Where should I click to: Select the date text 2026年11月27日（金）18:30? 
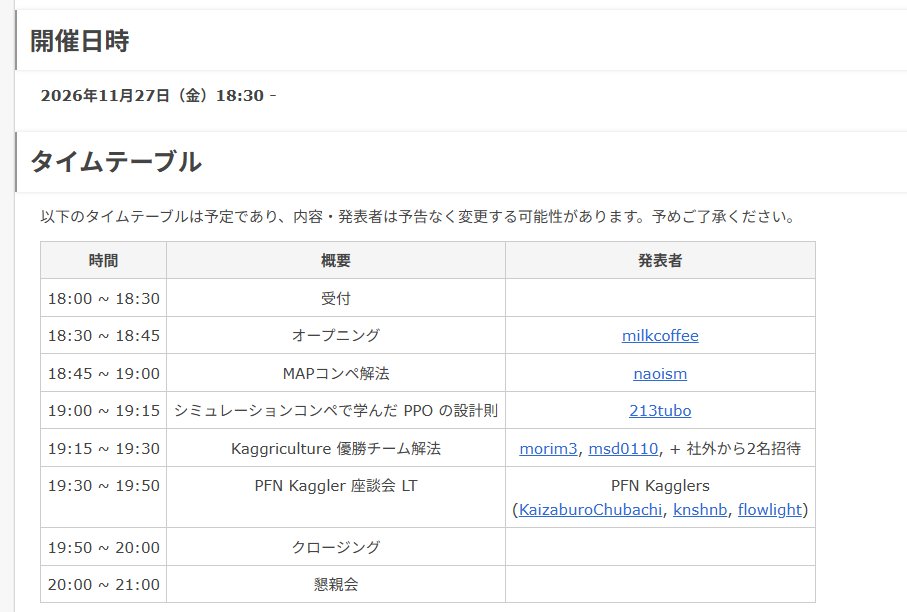pyautogui.click(x=152, y=95)
